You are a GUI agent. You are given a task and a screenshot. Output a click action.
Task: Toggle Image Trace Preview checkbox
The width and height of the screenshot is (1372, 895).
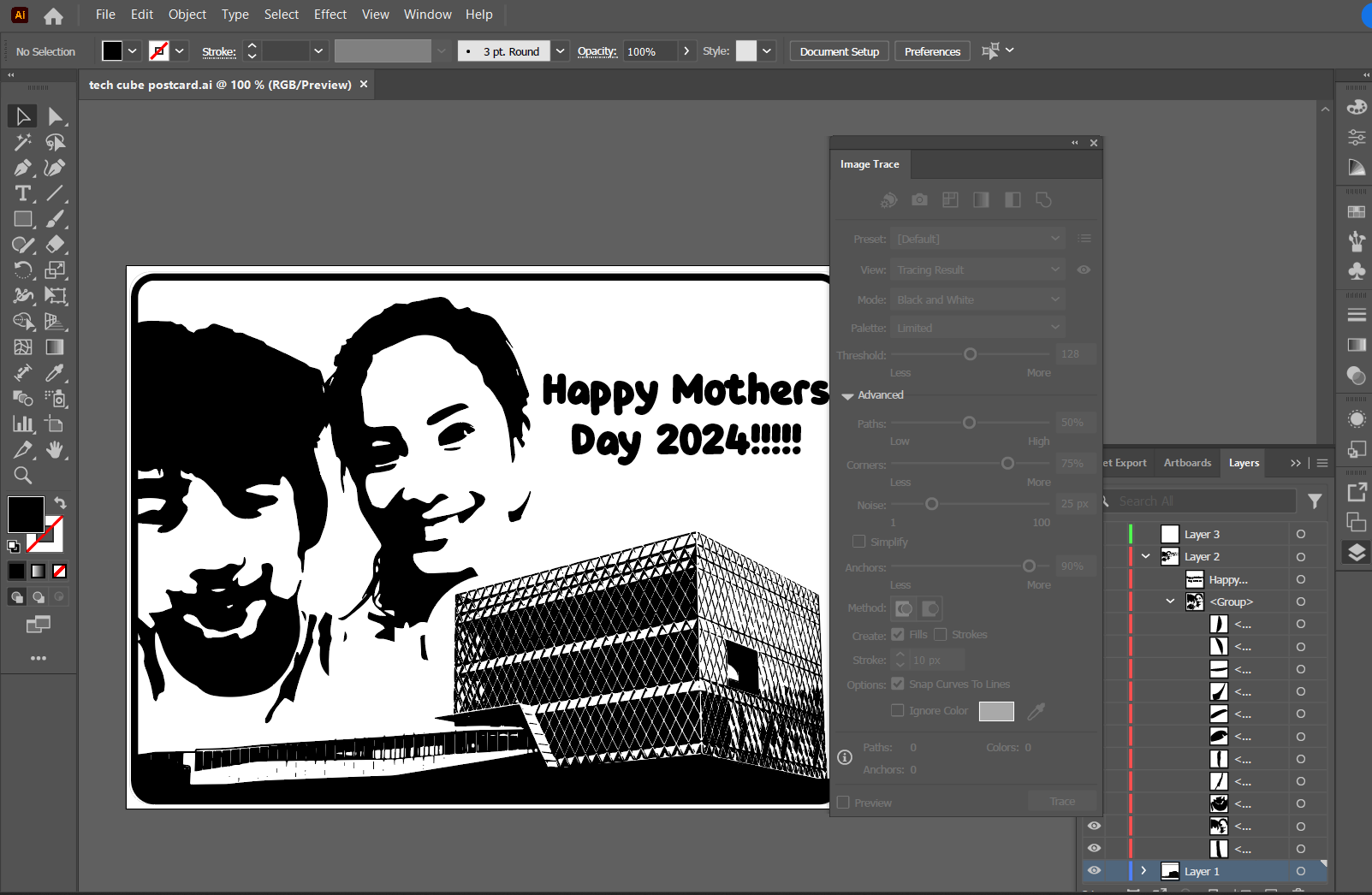844,803
